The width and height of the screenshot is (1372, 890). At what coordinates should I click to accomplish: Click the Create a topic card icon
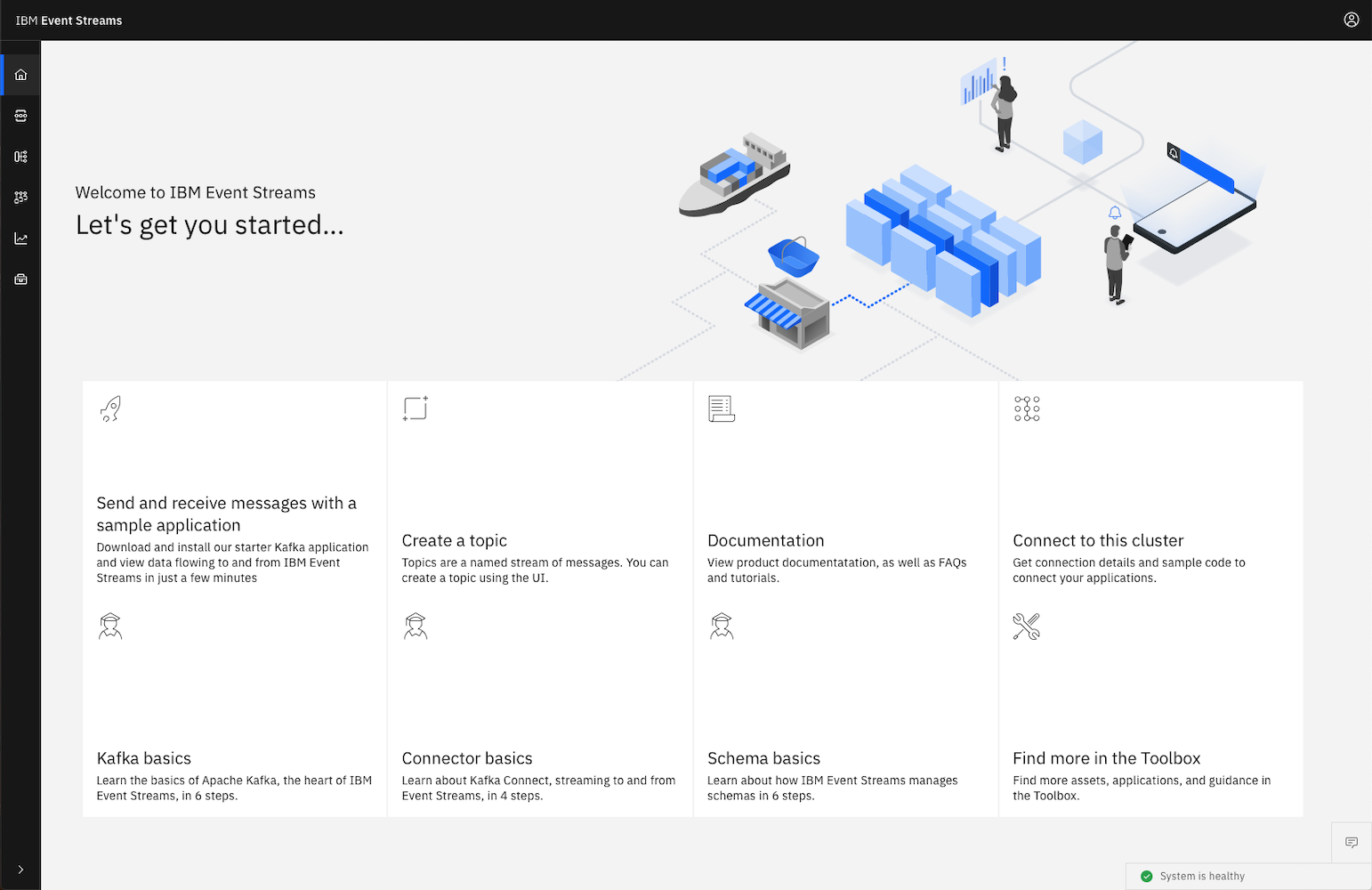click(416, 409)
